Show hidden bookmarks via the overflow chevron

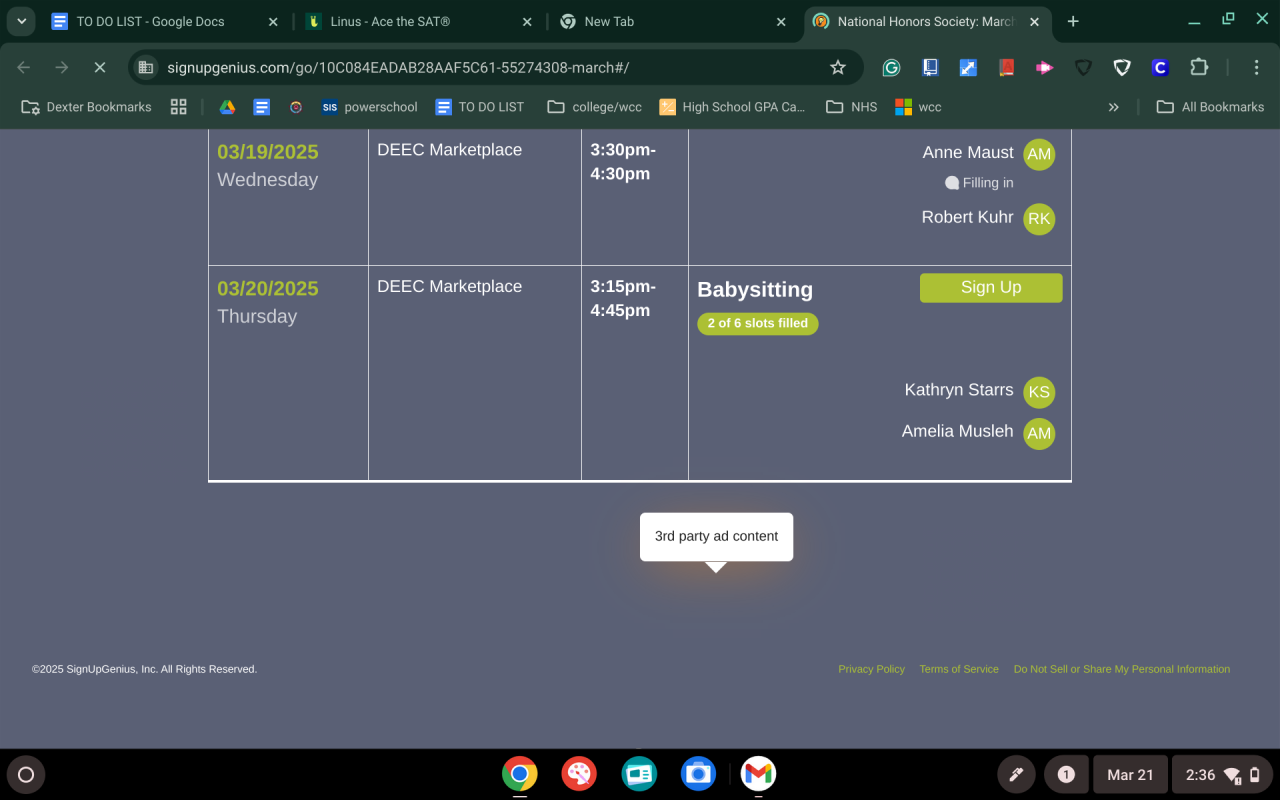coord(1113,107)
